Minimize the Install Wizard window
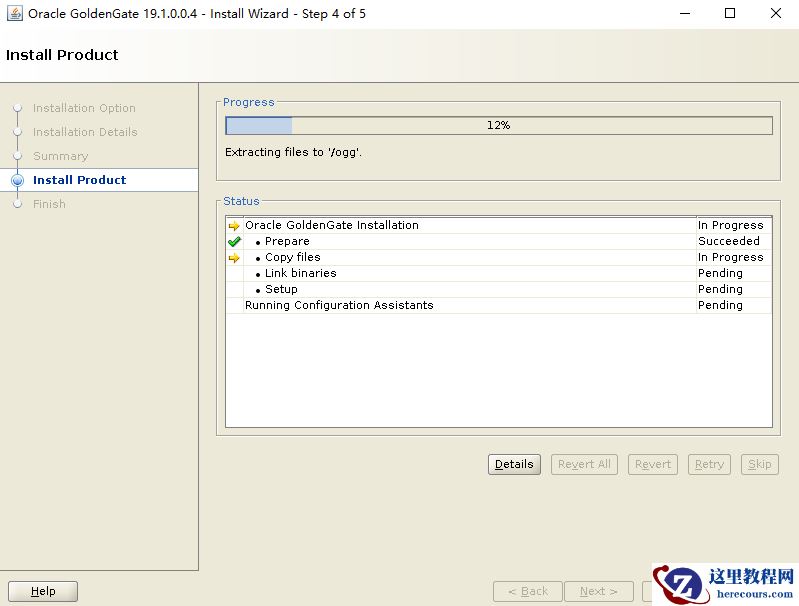 (x=685, y=13)
